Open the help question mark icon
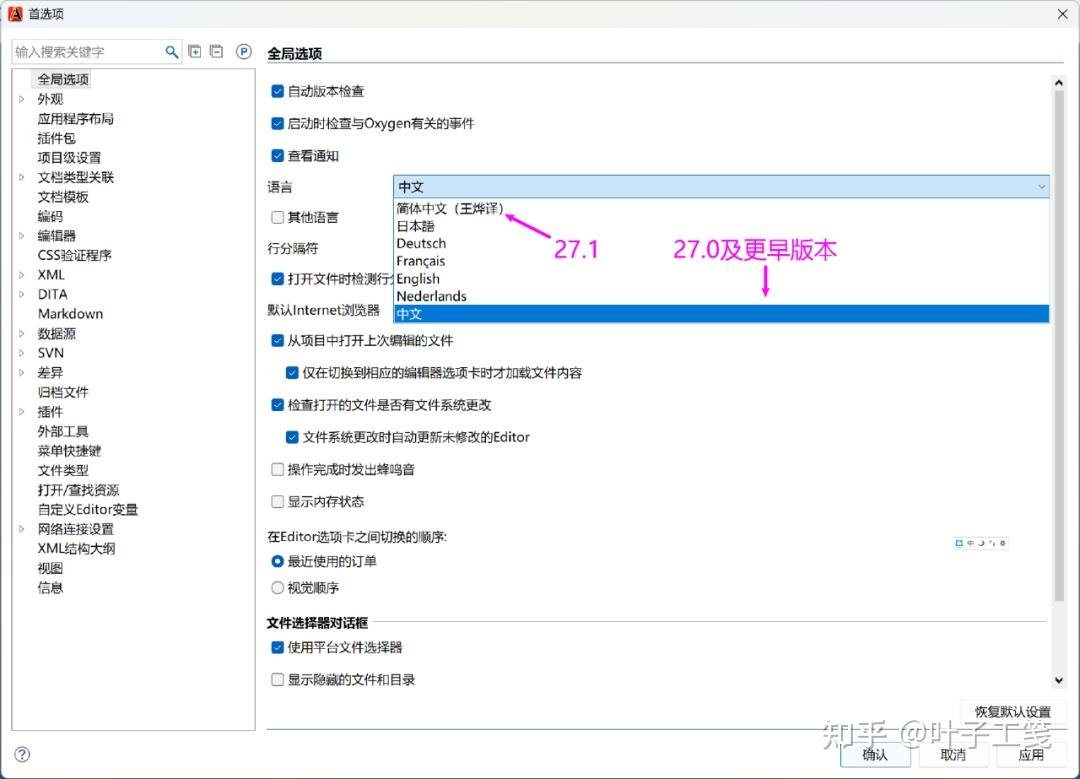 tap(22, 754)
